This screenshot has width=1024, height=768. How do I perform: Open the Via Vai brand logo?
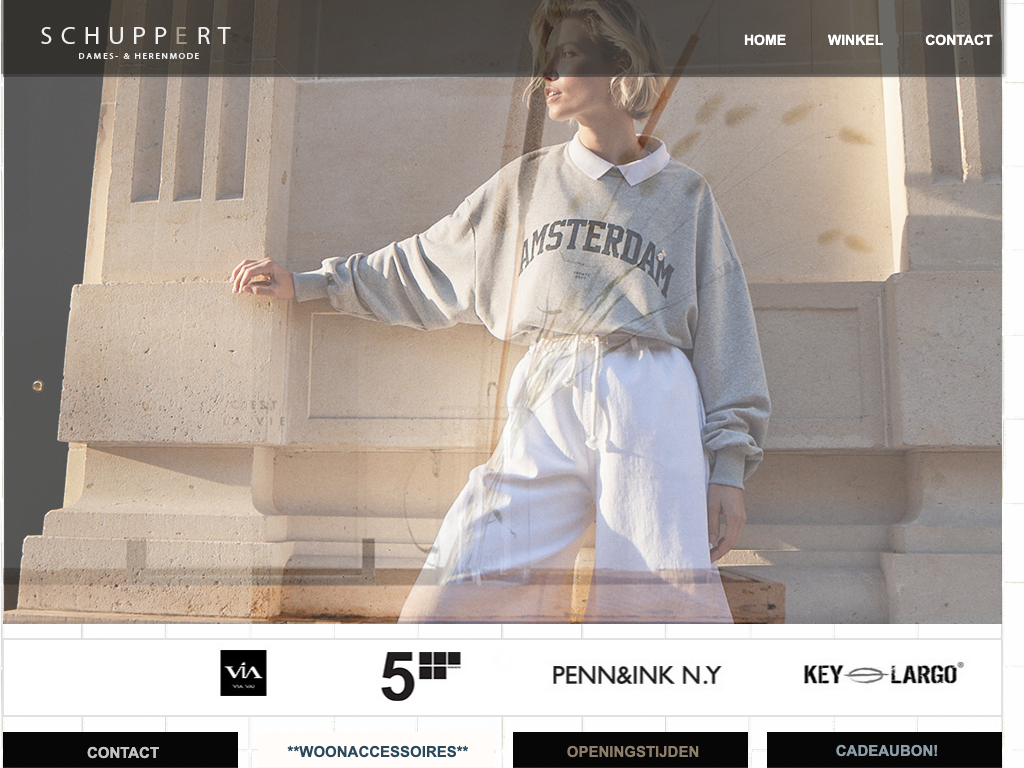point(243,673)
